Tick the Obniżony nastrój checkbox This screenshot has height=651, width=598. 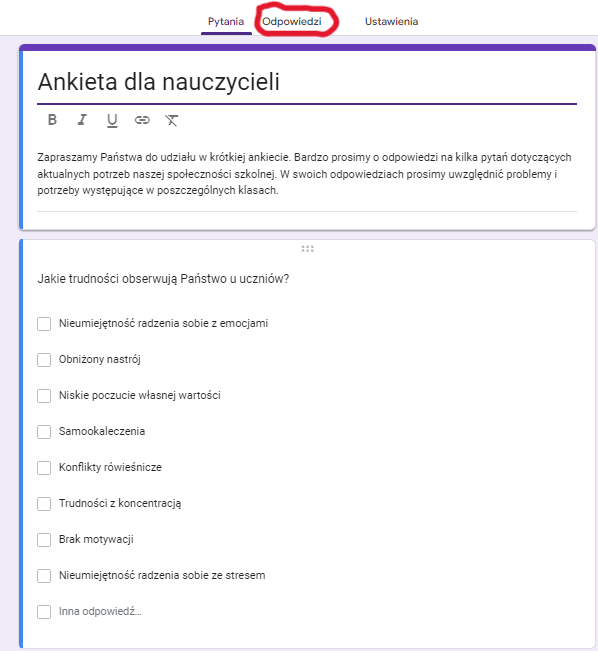[44, 360]
